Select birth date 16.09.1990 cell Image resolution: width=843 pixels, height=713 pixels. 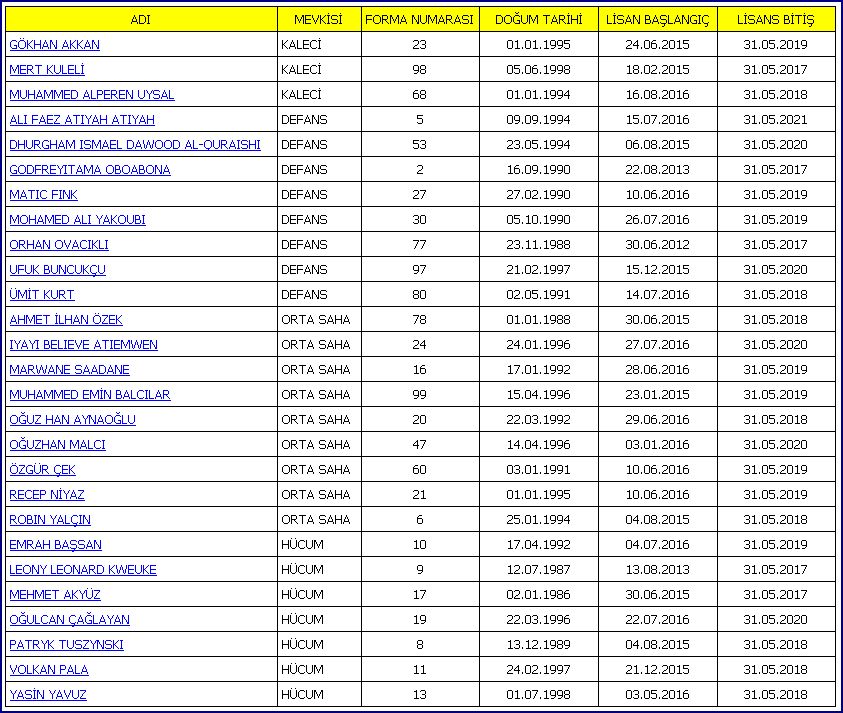[539, 170]
